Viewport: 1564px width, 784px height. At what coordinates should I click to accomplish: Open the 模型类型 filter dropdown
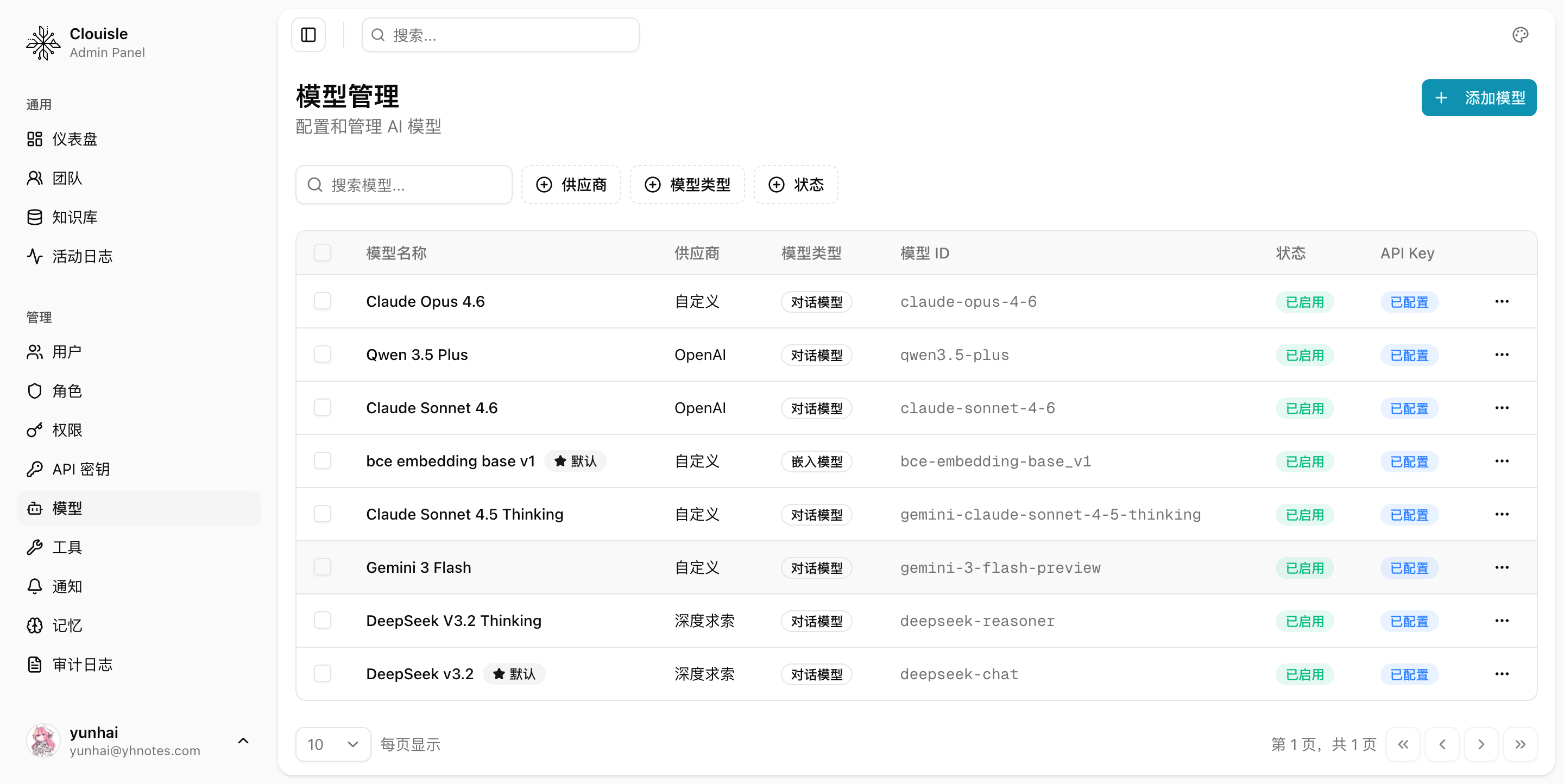coord(688,185)
